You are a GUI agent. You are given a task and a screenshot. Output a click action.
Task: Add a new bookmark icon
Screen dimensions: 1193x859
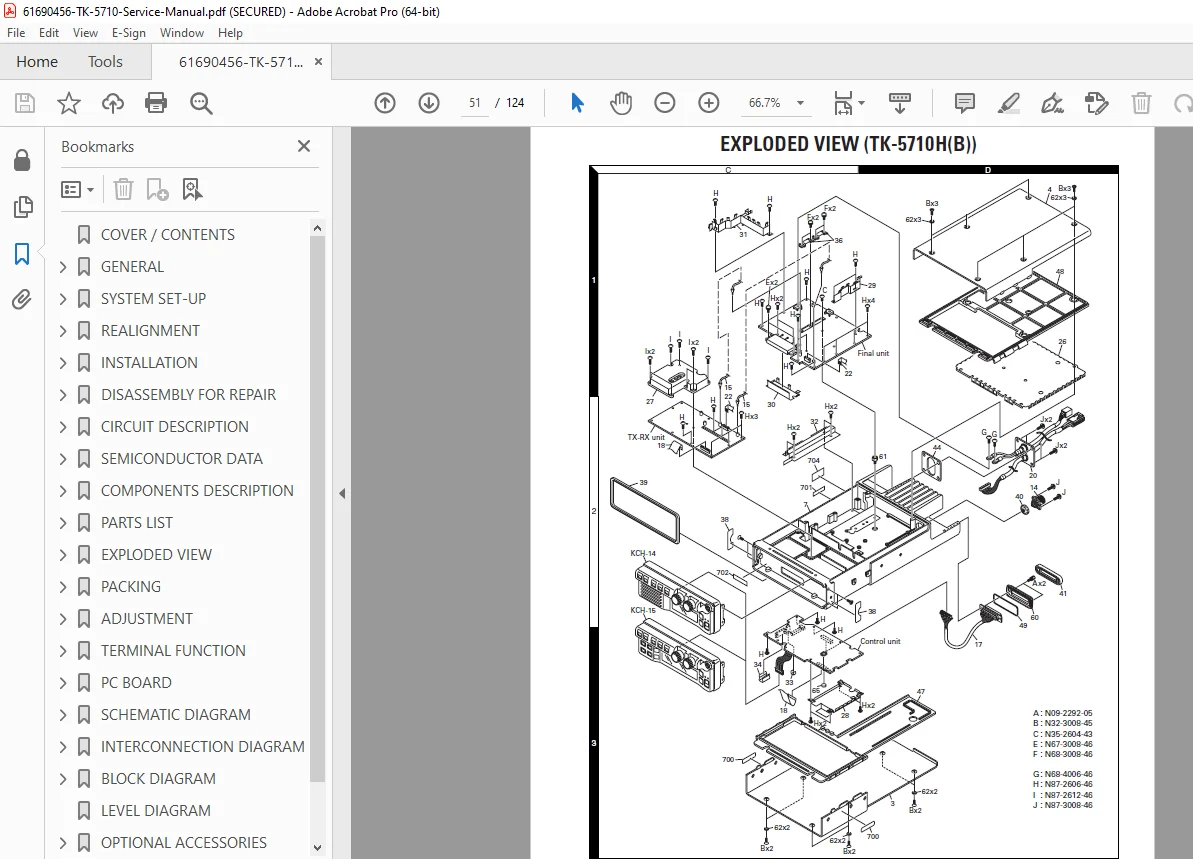(x=157, y=189)
